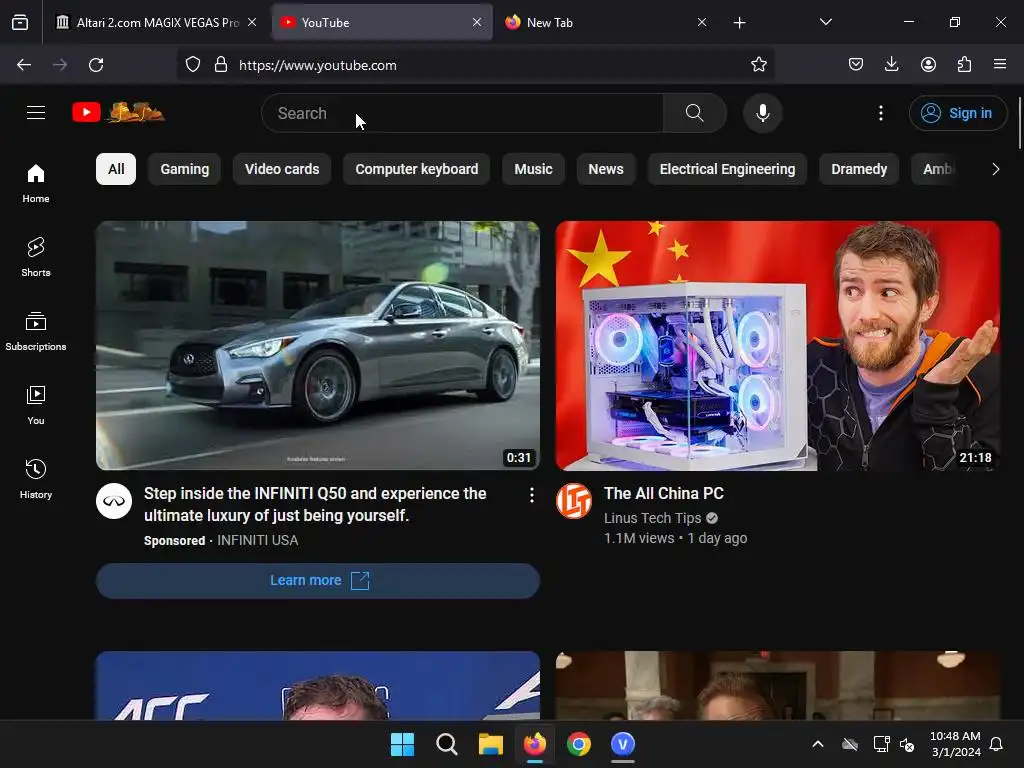Filter by Music chip
The width and height of the screenshot is (1024, 768).
coord(533,169)
